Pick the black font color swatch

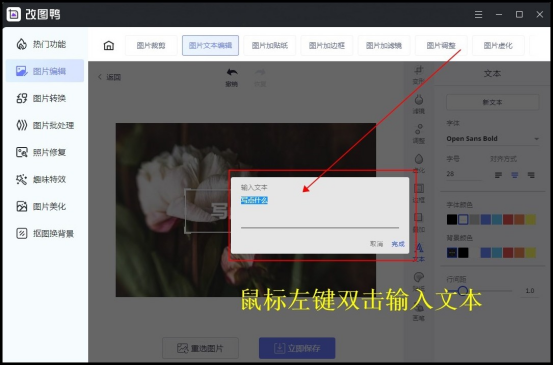coord(452,219)
